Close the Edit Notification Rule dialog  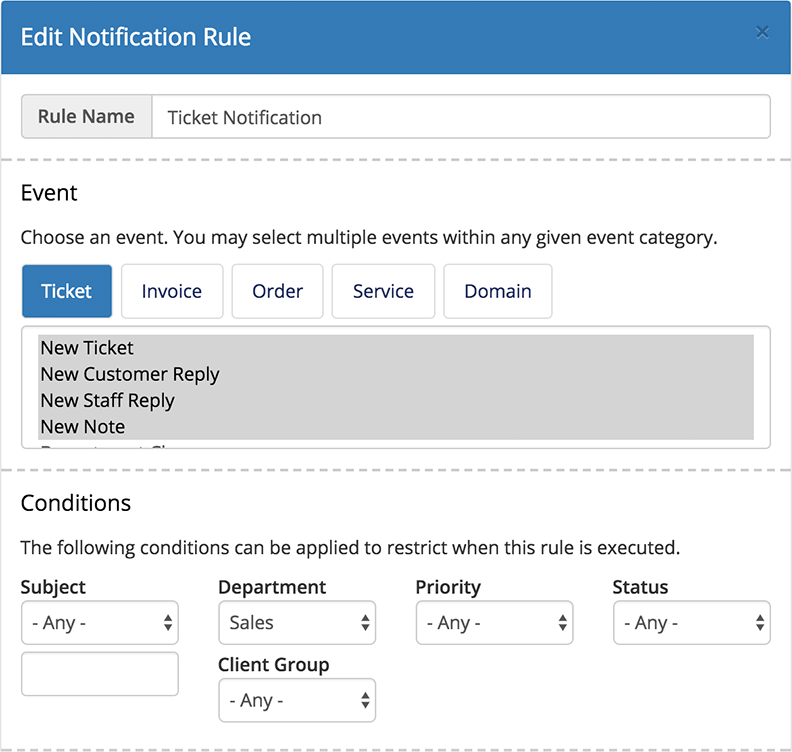point(762,33)
